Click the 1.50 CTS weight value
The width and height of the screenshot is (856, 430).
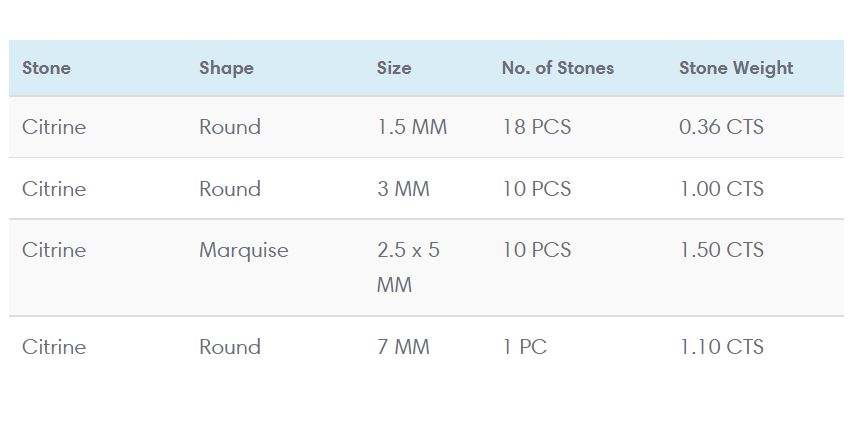(x=721, y=250)
